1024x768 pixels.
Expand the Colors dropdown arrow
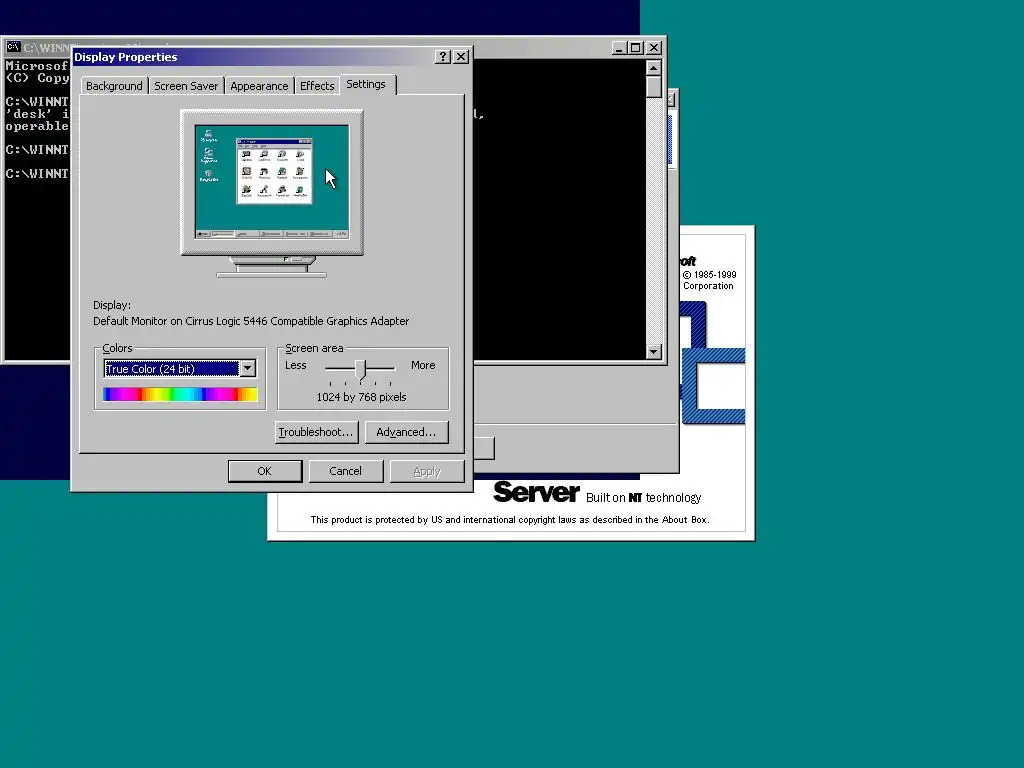click(248, 368)
